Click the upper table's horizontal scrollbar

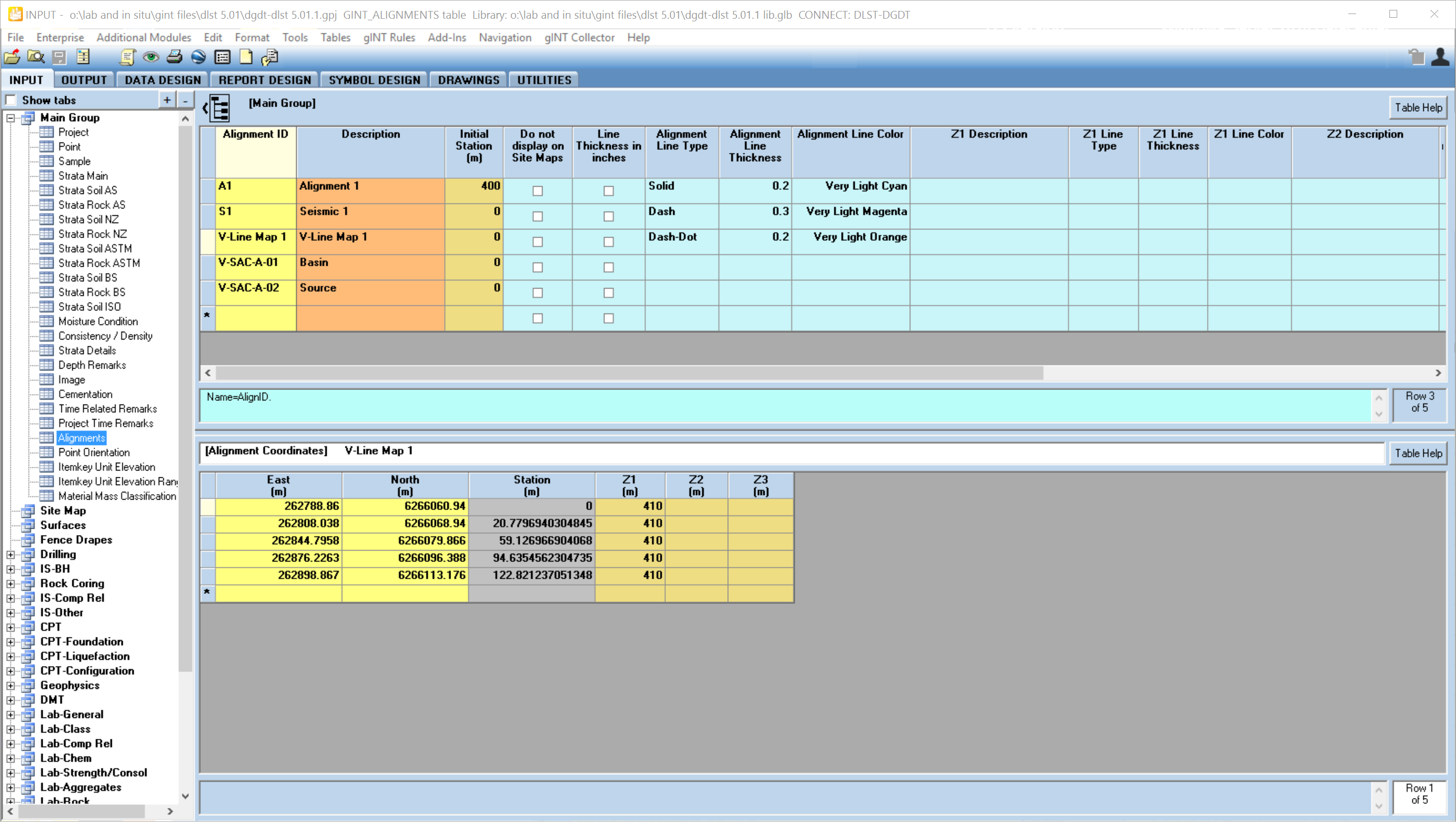pos(628,373)
